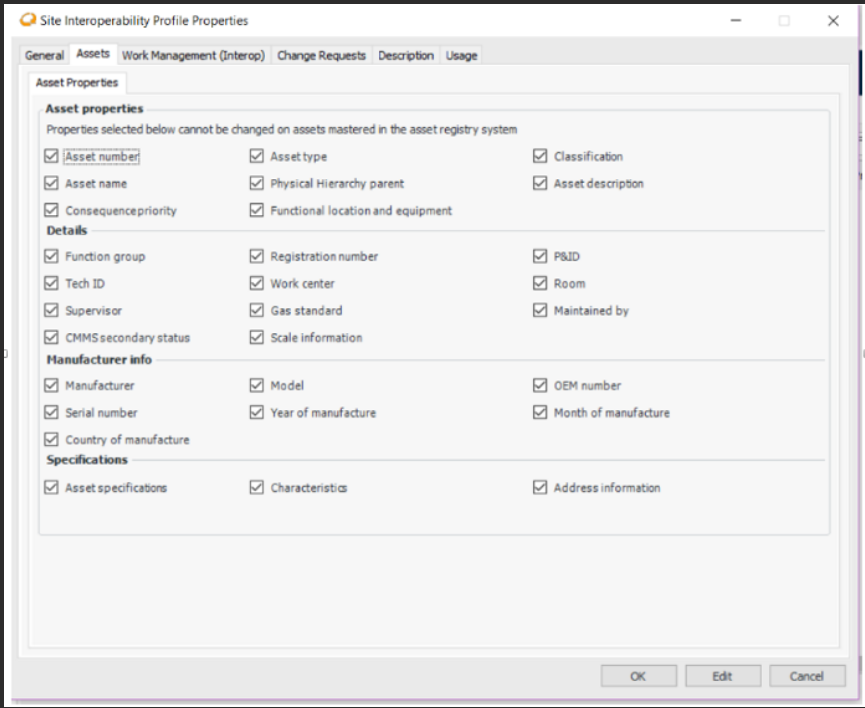865x708 pixels.
Task: Uncheck the Asset specifications checkbox
Action: point(51,487)
